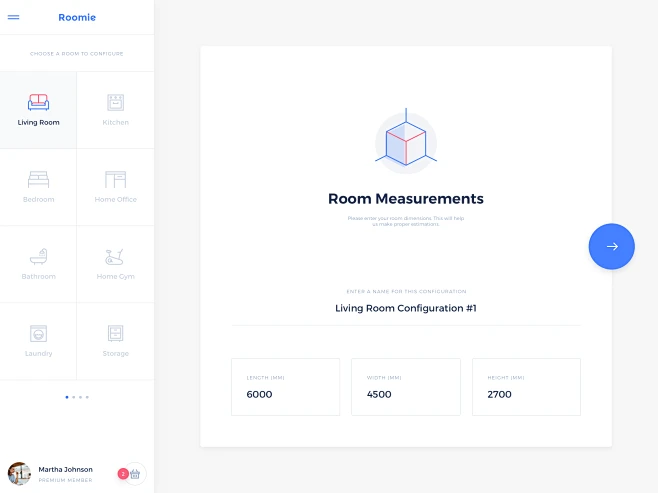Screen dimensions: 658x493
Task: Click the Home Office label
Action: 115,199
